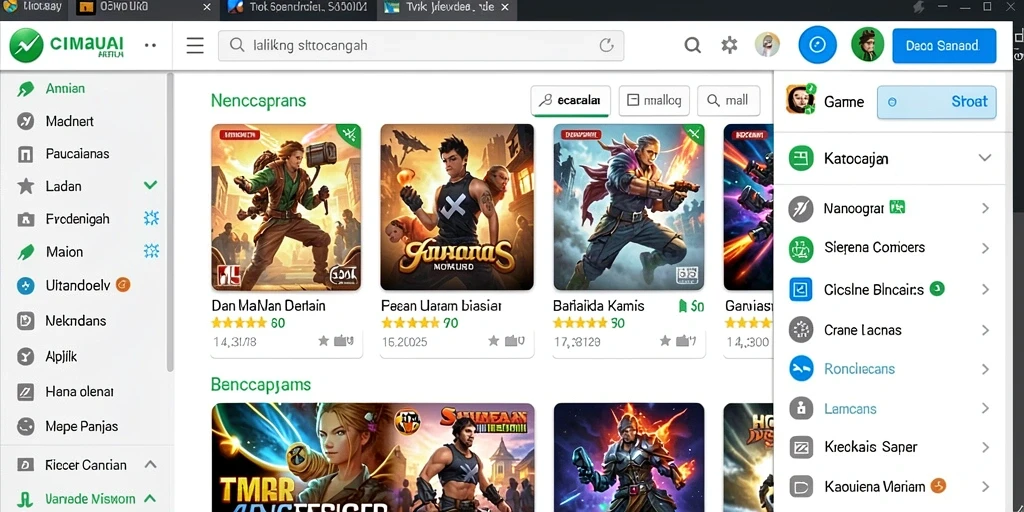The width and height of the screenshot is (1024, 512).
Task: Expand the Sierena Comicers row arrow
Action: click(985, 248)
